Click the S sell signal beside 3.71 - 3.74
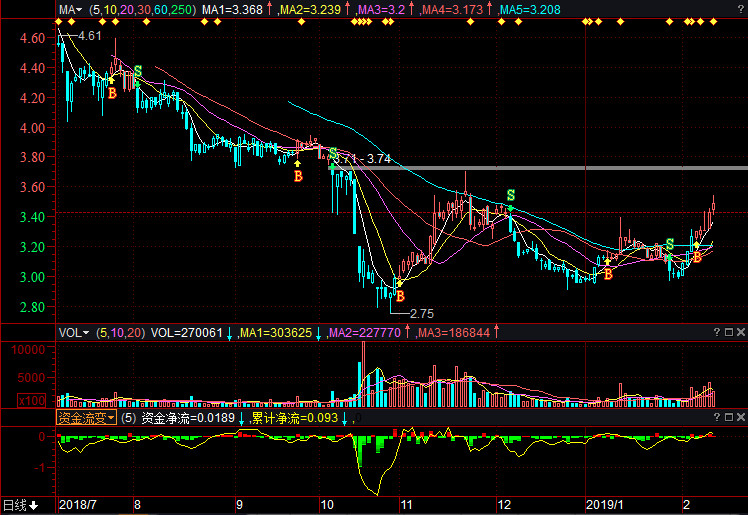Viewport: 748px width, 515px height. point(333,154)
